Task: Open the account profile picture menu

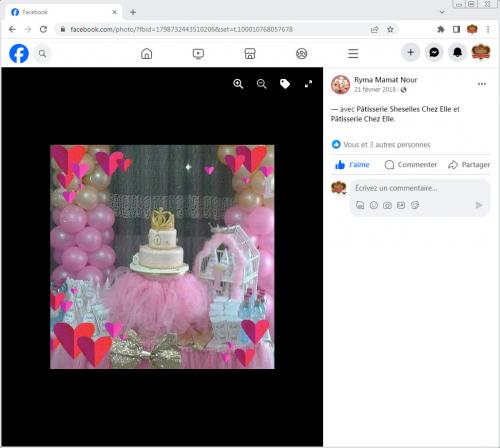Action: click(481, 52)
